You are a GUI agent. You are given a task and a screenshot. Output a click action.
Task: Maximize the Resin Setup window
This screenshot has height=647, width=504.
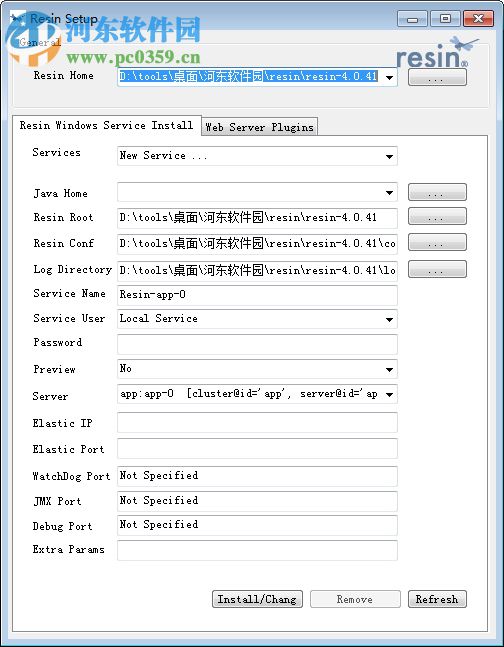pos(445,19)
